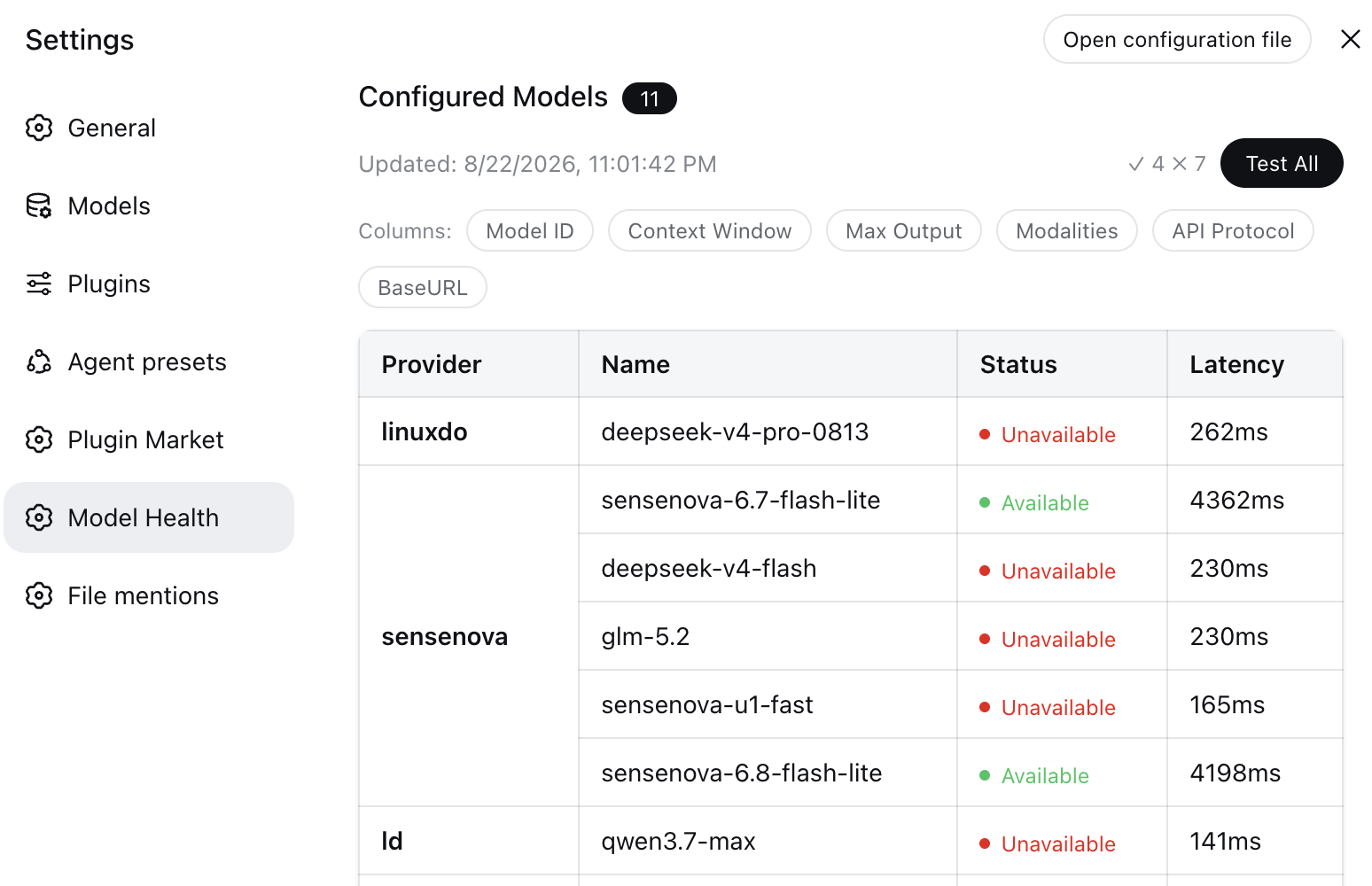Switch to Agent presets section

[x=149, y=361]
